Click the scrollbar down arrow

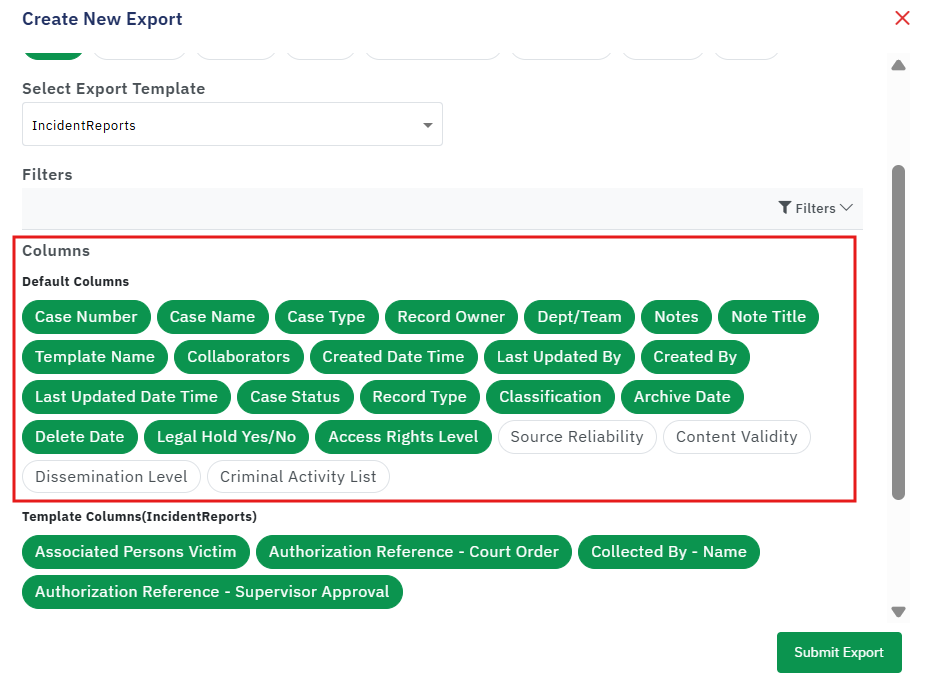coord(898,612)
